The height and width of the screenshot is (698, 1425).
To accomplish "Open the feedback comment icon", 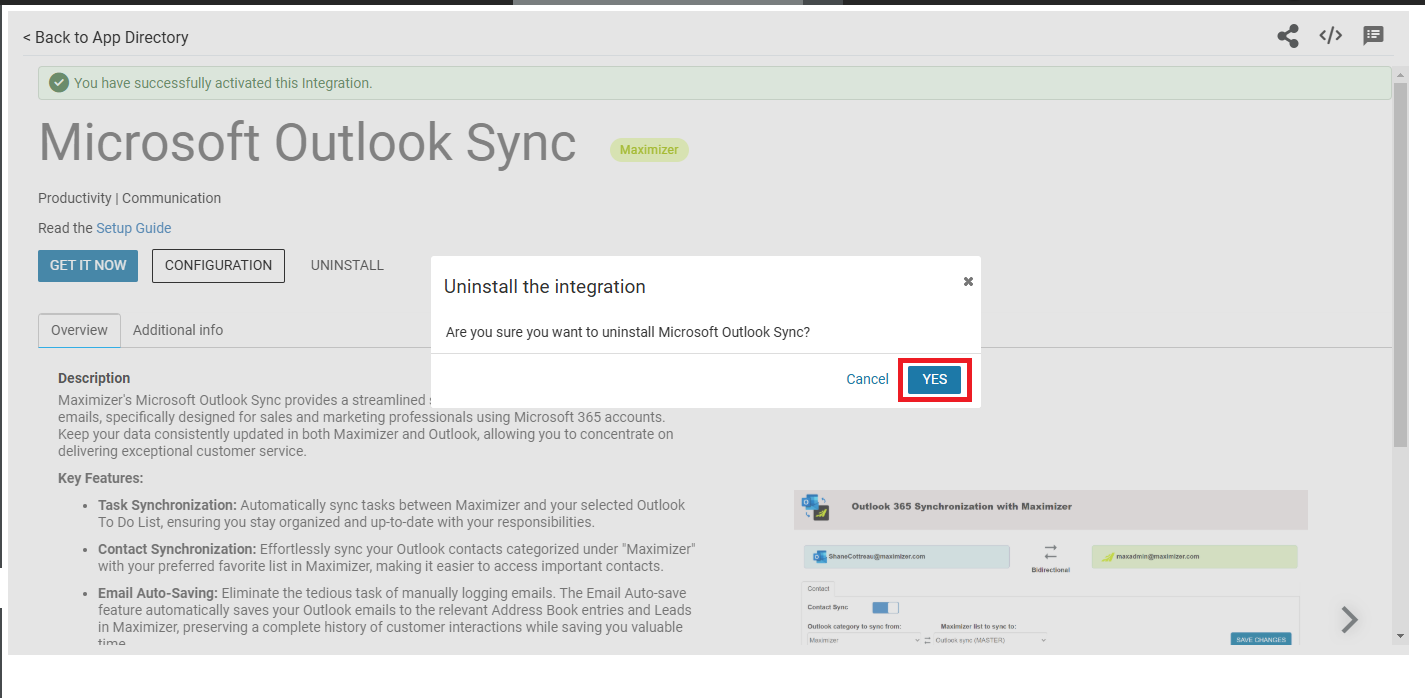I will 1373,36.
